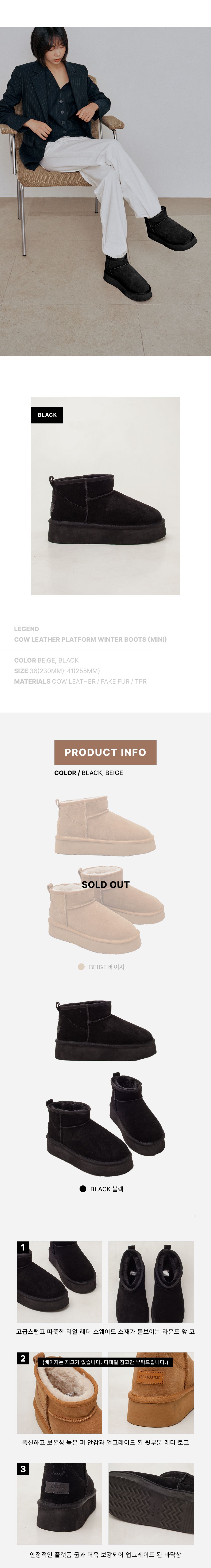
Task: Click the single black boot side image
Action: pyautogui.click(x=105, y=1031)
